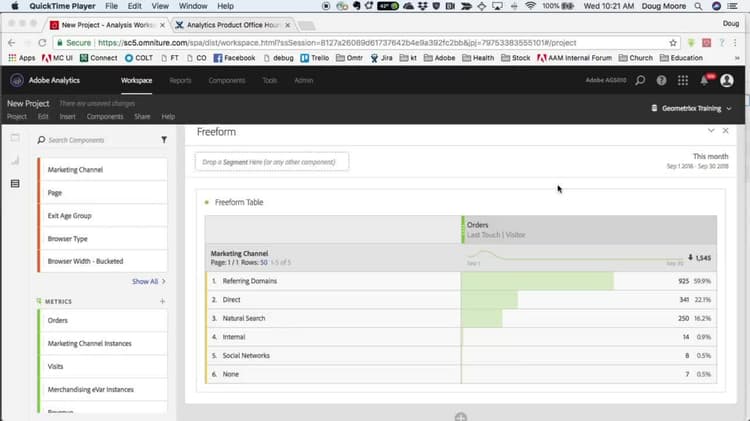This screenshot has width=750, height=421.
Task: Open the Project menu
Action: 17,117
